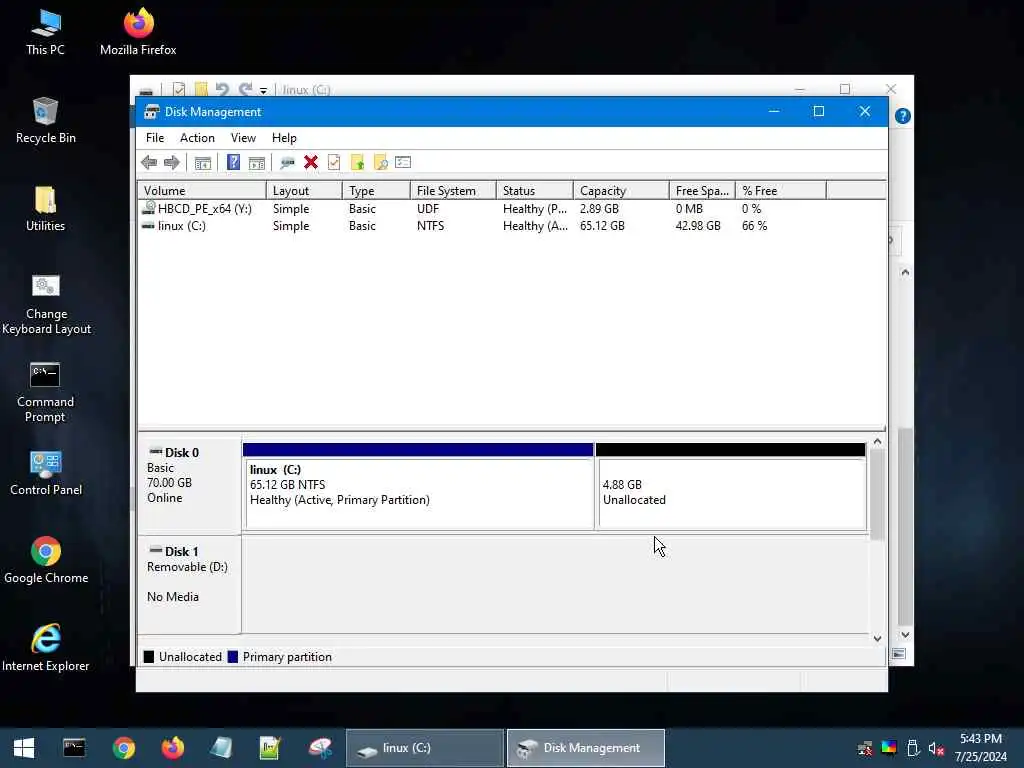Click the muted volume tray icon
1024x768 pixels.
[936, 748]
